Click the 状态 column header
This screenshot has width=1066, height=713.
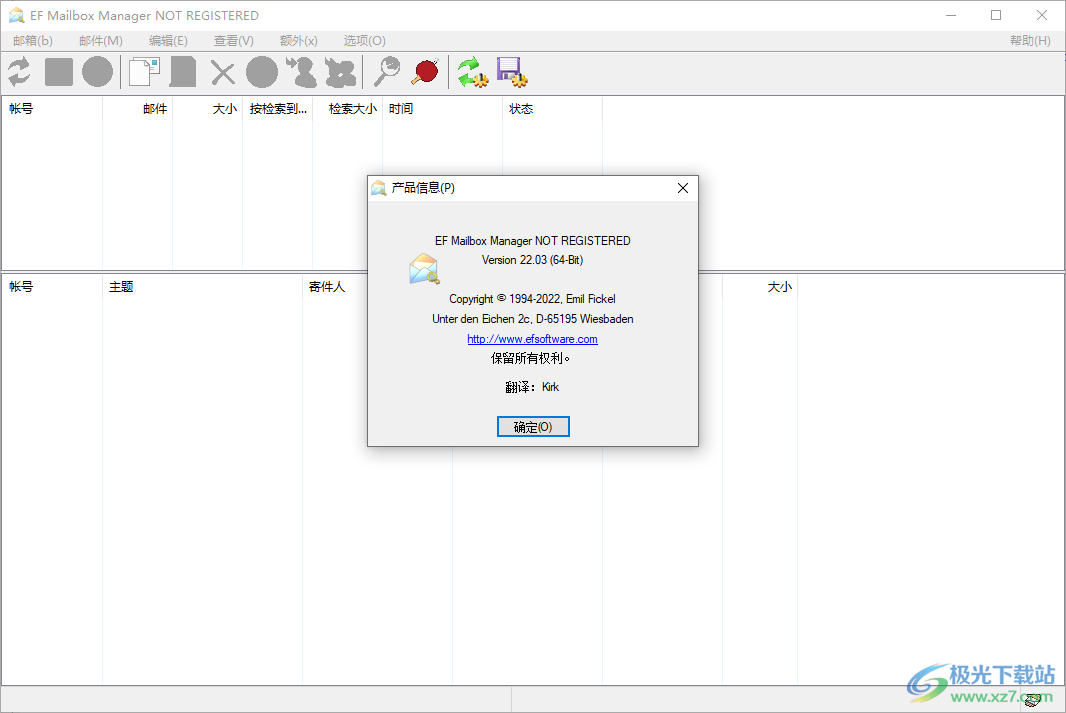pos(553,109)
